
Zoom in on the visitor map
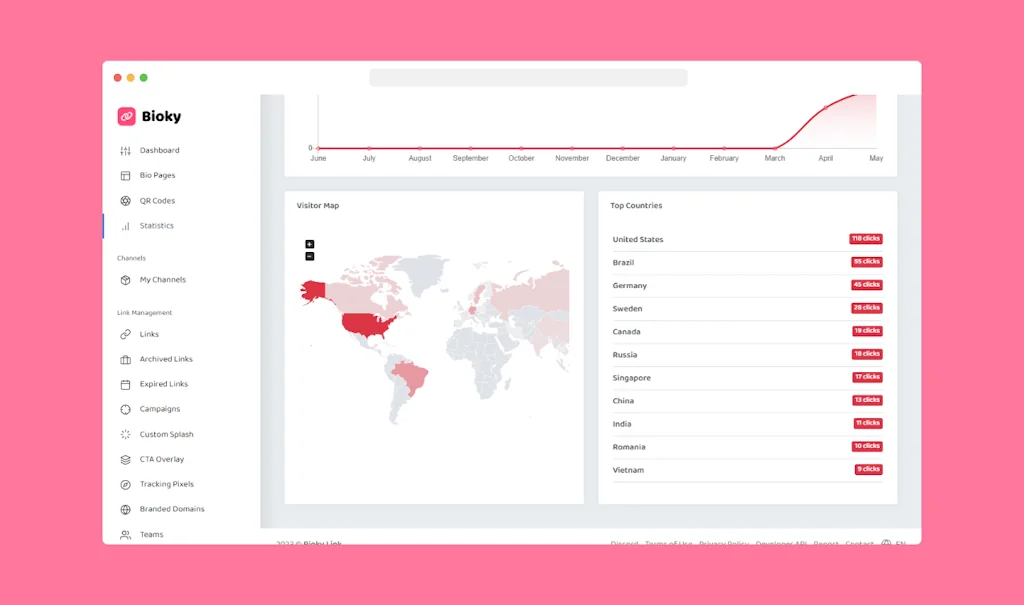coord(310,243)
